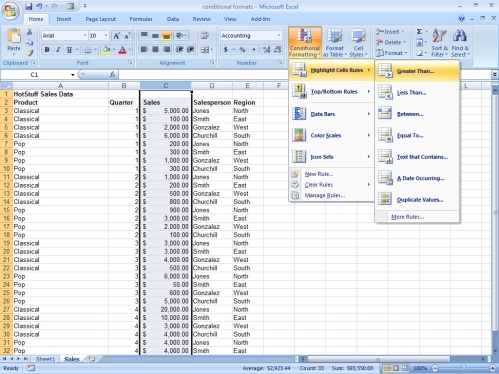Image resolution: width=499 pixels, height=374 pixels.
Task: Click the Percent Style icon
Action: 242,50
